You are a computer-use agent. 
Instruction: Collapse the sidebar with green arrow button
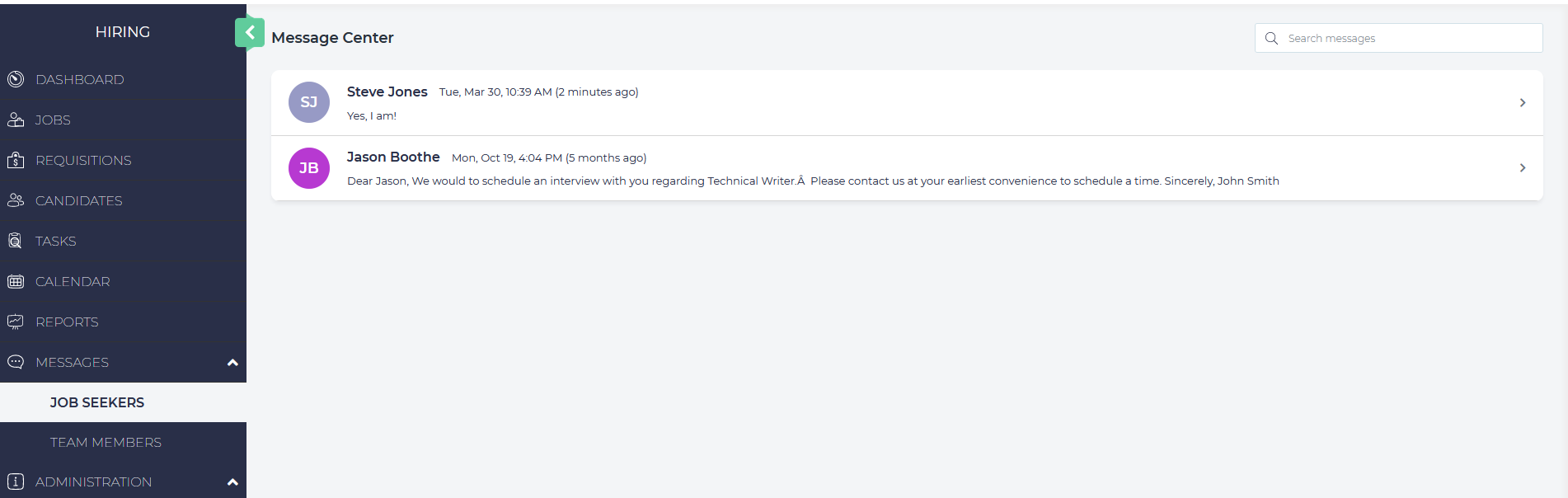tap(250, 33)
